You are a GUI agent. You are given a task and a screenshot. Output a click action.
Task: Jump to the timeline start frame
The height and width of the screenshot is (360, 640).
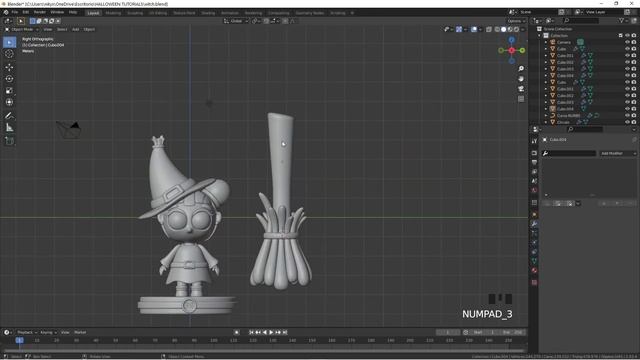251,332
